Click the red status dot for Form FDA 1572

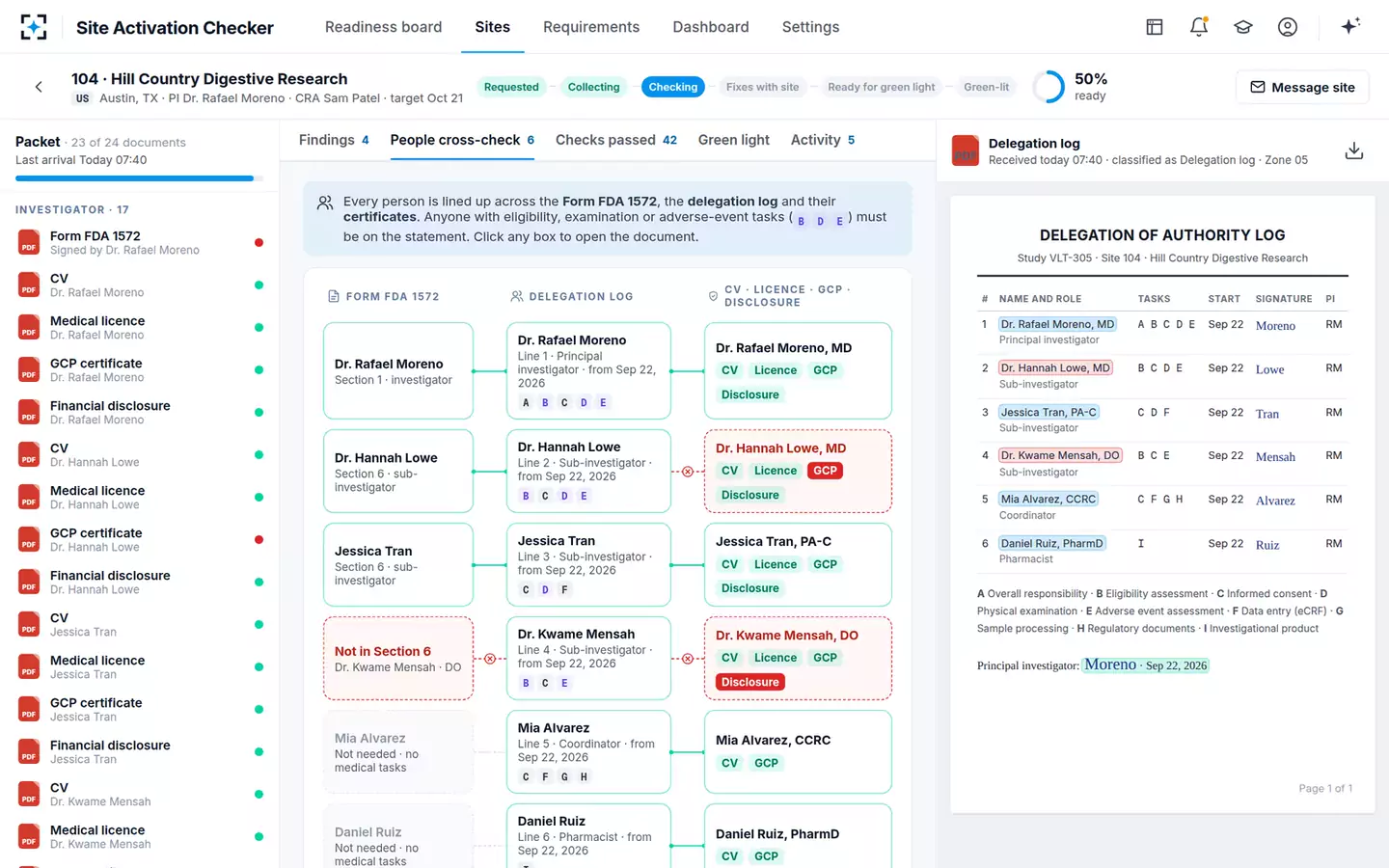point(259,242)
